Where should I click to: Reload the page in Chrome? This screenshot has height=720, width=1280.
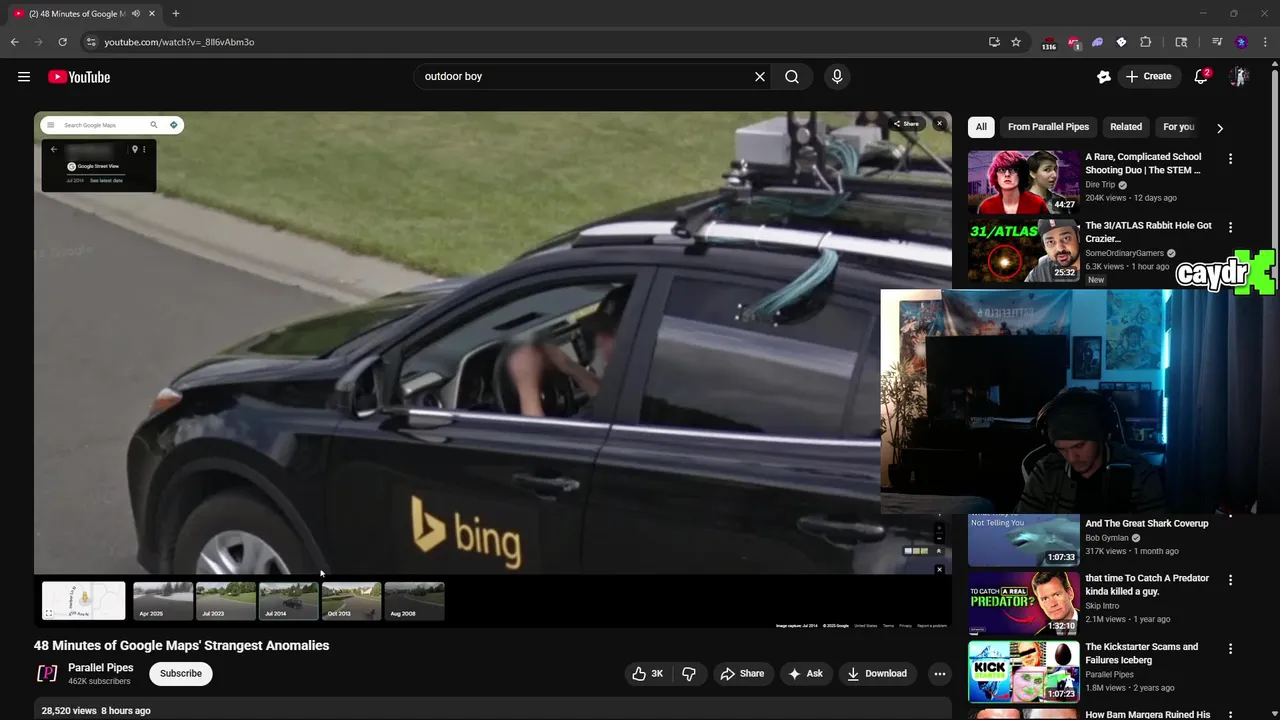coord(62,42)
